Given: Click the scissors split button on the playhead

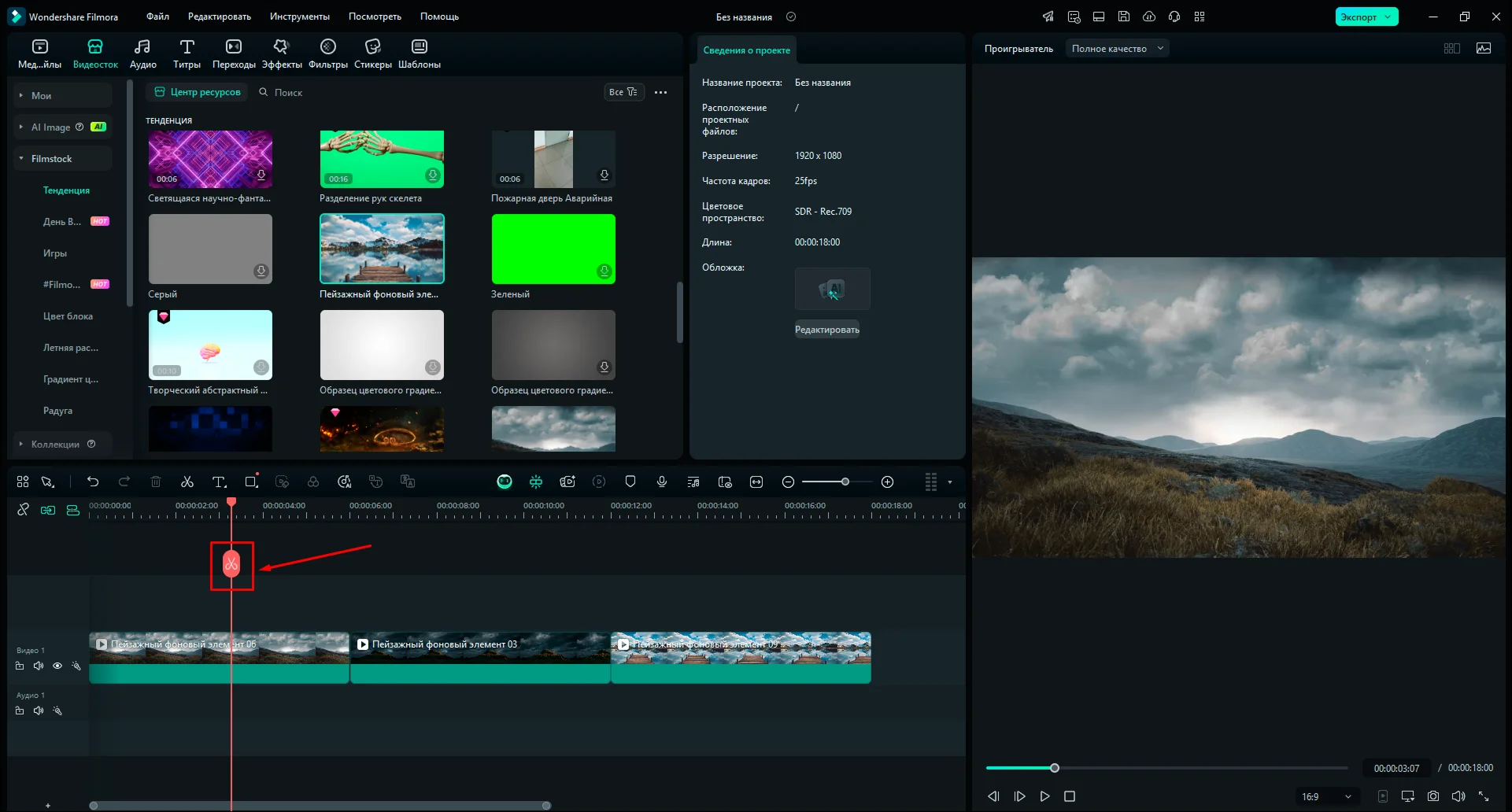Looking at the screenshot, I should 231,564.
